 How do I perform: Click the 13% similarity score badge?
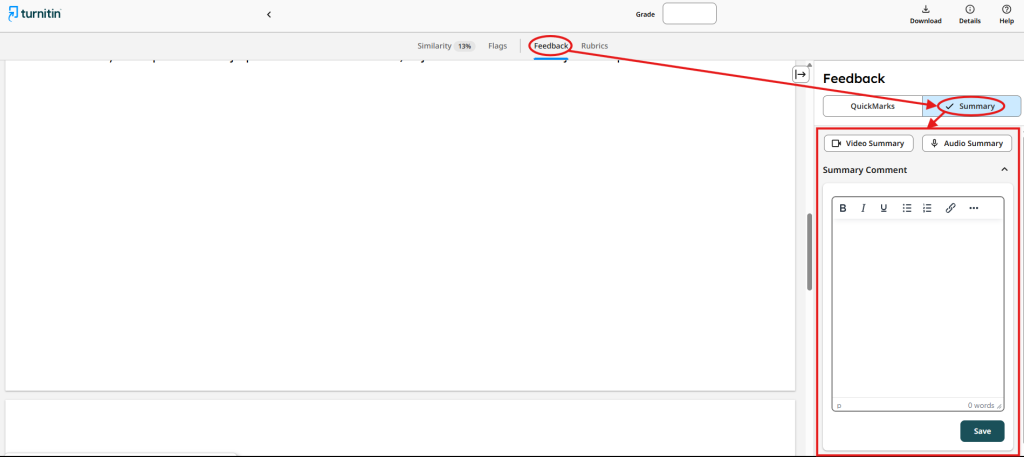464,46
